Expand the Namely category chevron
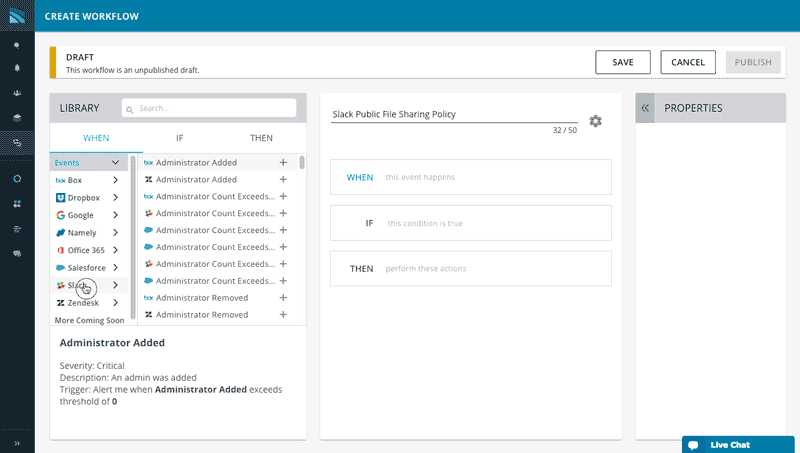 115,233
